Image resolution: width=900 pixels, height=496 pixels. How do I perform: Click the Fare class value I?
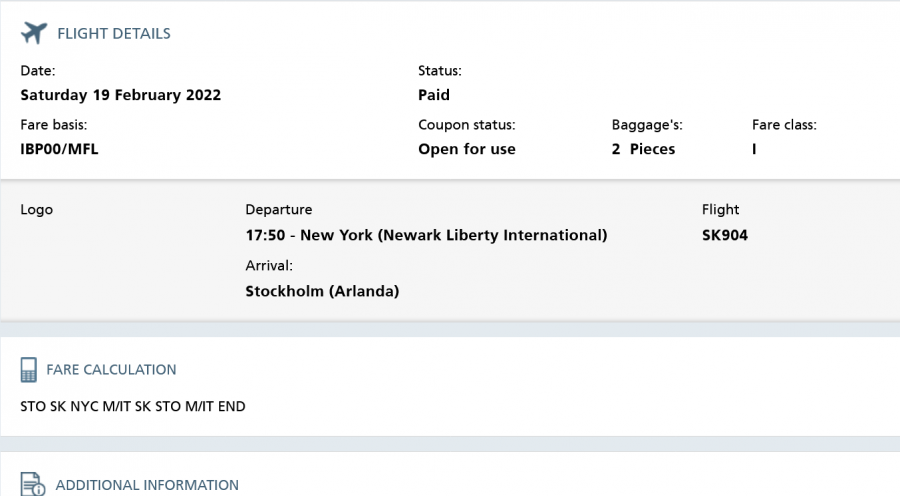click(x=755, y=150)
